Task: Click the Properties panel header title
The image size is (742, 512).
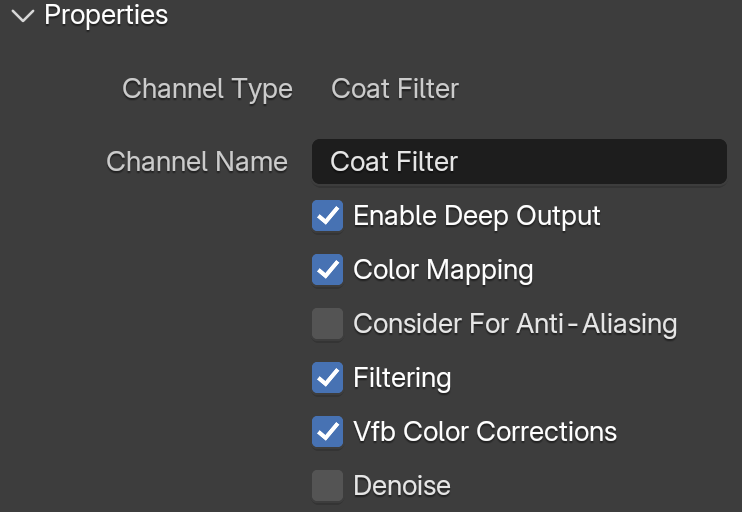Action: pyautogui.click(x=106, y=15)
